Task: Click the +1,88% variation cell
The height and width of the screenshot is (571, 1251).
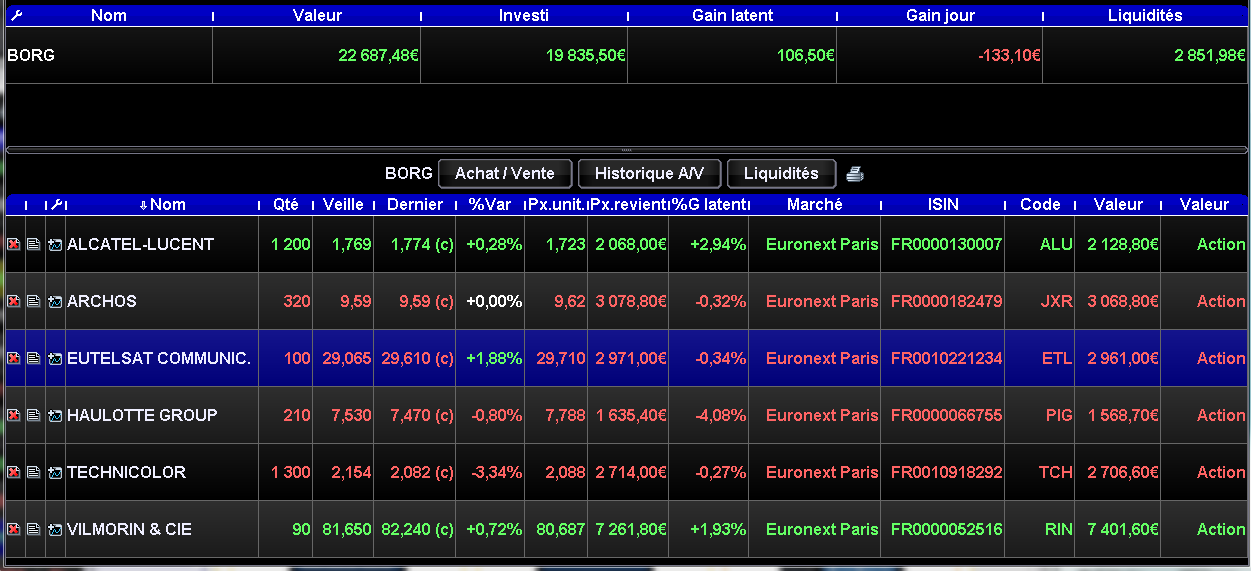Action: click(494, 358)
